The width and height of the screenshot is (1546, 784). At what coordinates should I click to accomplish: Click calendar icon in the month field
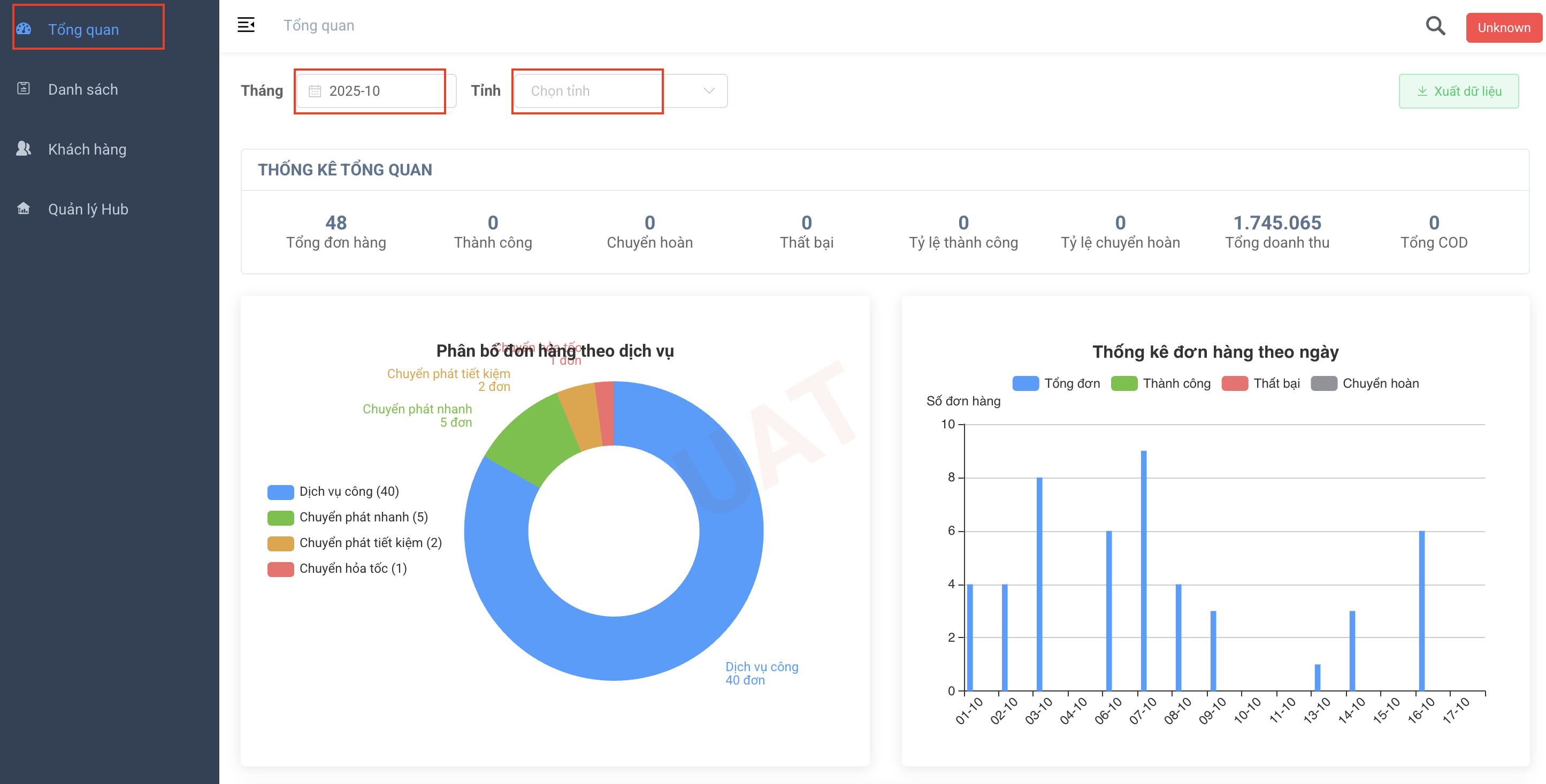(x=315, y=91)
